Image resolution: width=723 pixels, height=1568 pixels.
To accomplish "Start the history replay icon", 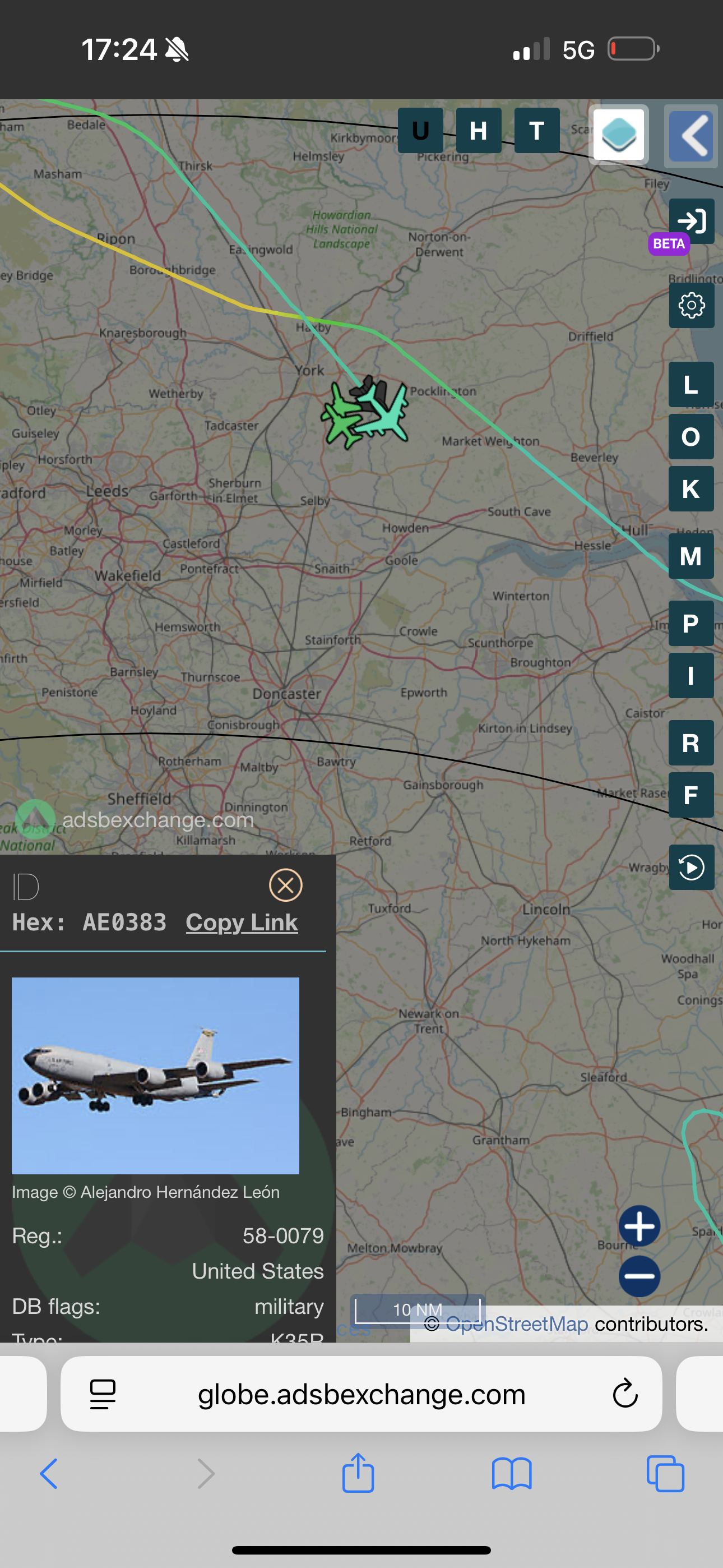I will (692, 867).
